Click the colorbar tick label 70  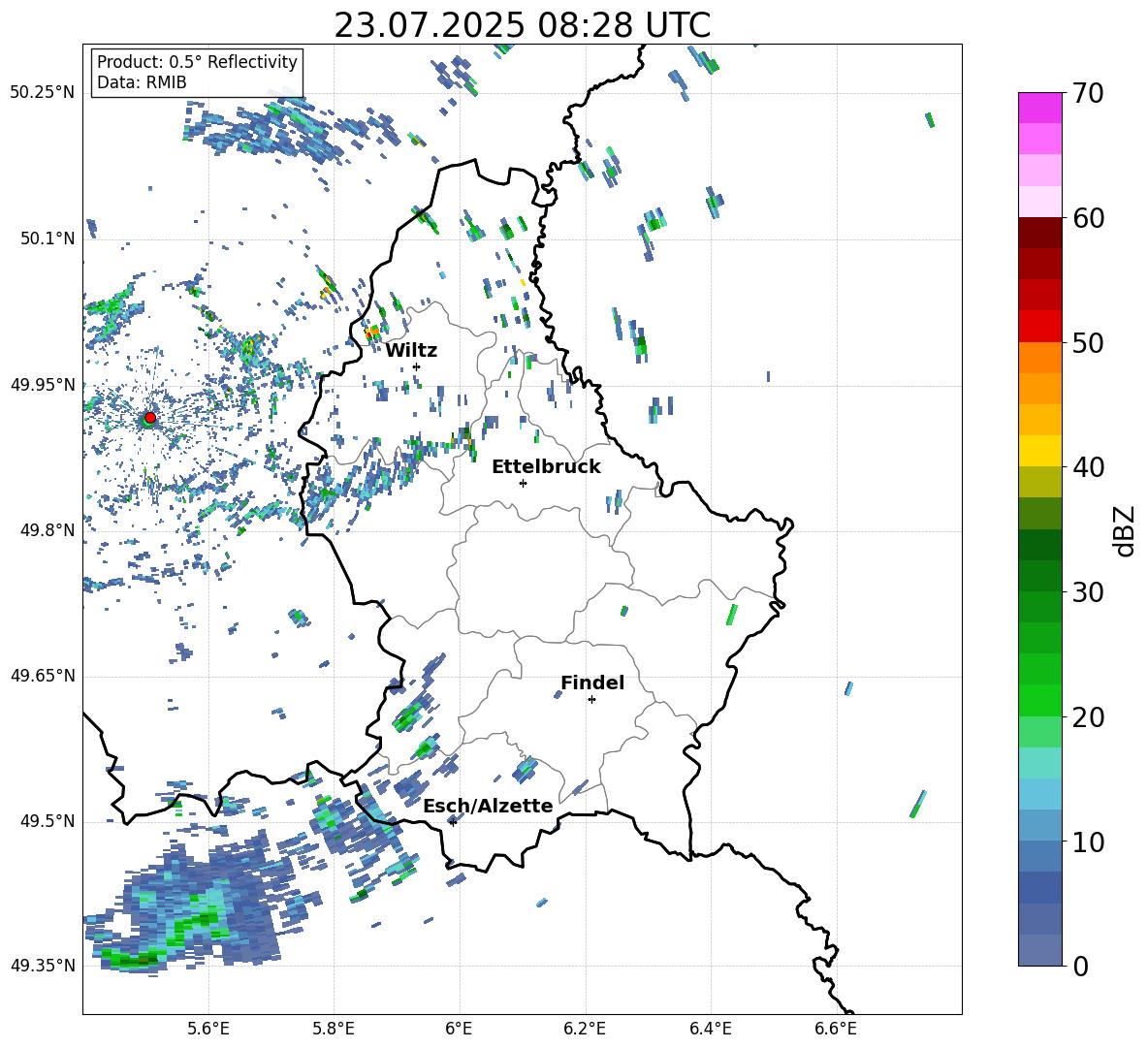pos(1088,93)
